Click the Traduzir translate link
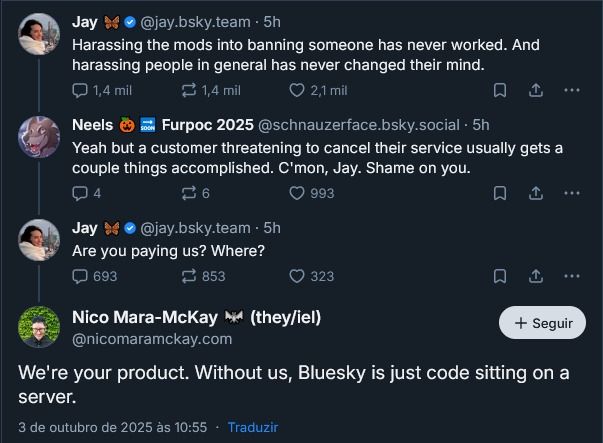This screenshot has height=443, width=603. 252,427
